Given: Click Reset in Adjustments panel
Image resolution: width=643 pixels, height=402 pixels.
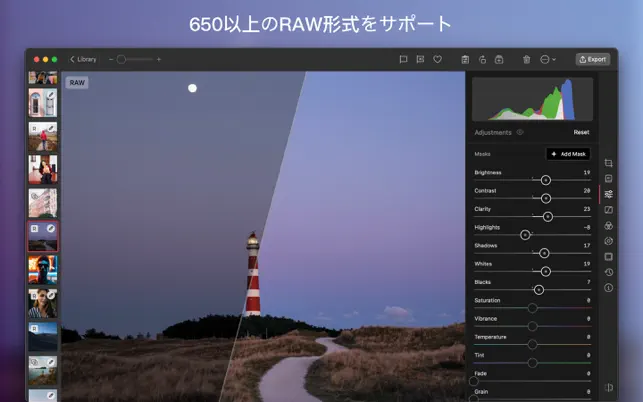Looking at the screenshot, I should pyautogui.click(x=581, y=132).
